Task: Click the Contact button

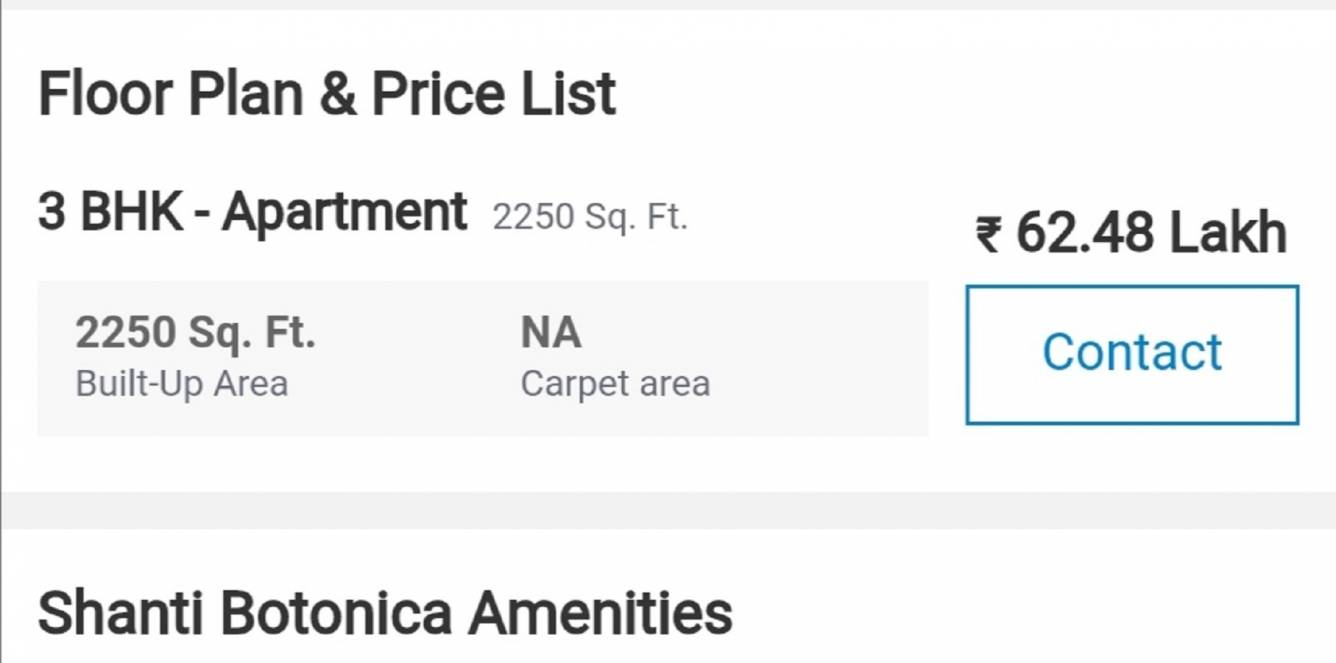Action: 1132,354
